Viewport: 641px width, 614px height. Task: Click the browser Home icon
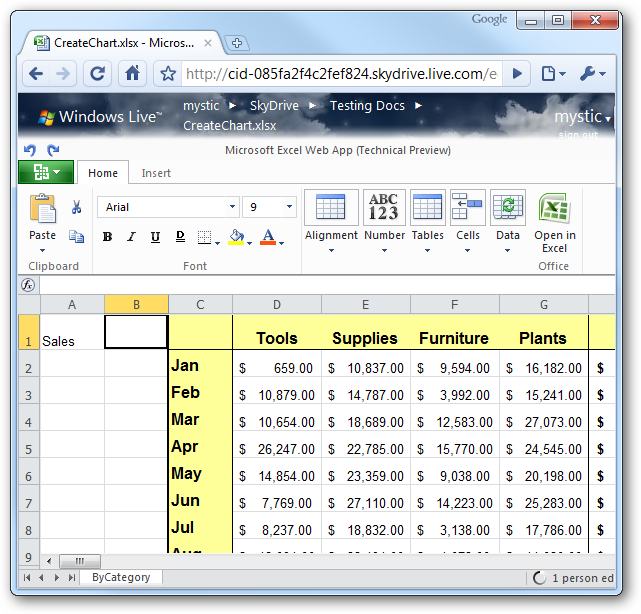[x=132, y=74]
